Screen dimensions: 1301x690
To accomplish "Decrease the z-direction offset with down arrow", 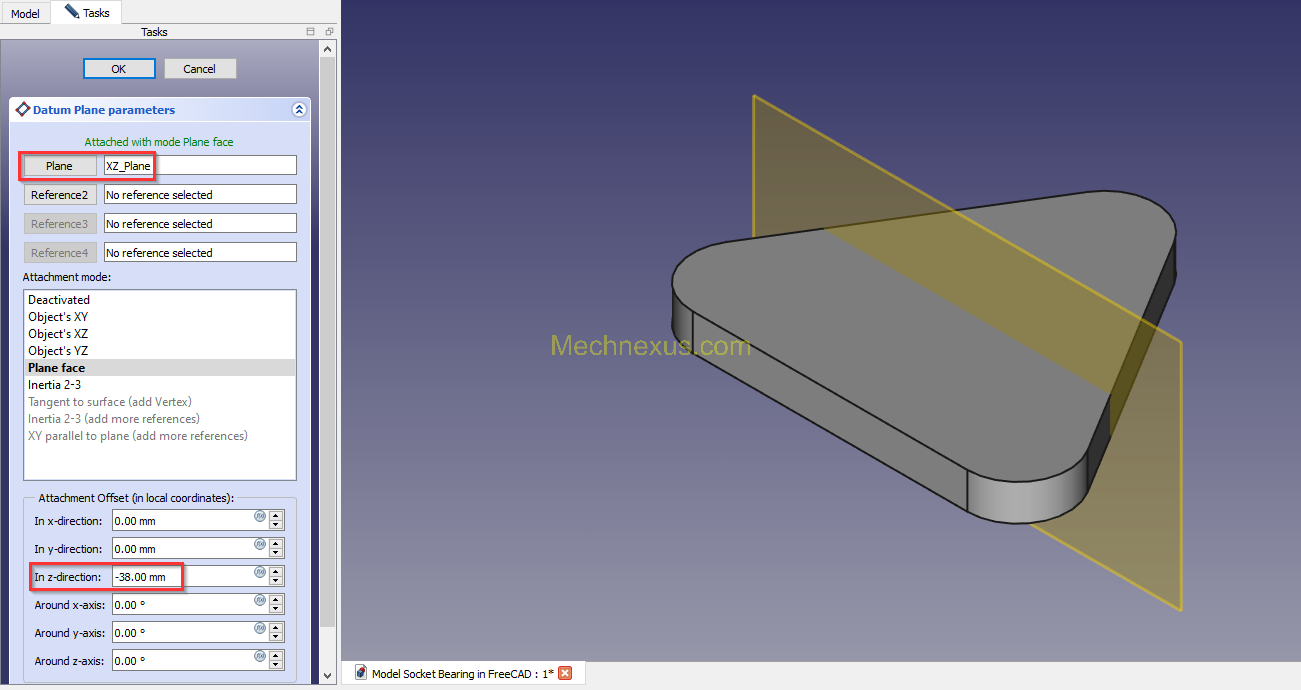I will [x=276, y=582].
